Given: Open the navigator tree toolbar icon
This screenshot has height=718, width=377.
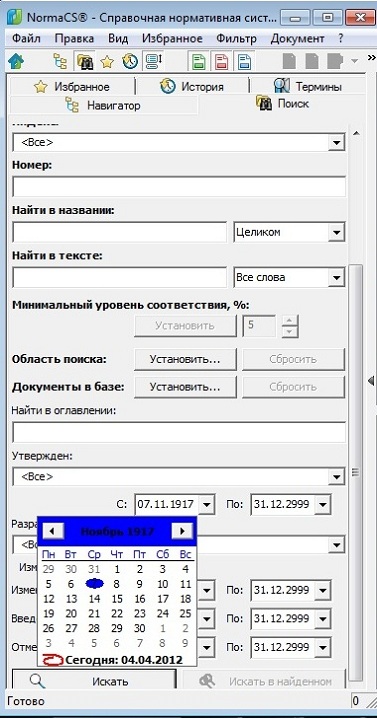Looking at the screenshot, I should 60,61.
